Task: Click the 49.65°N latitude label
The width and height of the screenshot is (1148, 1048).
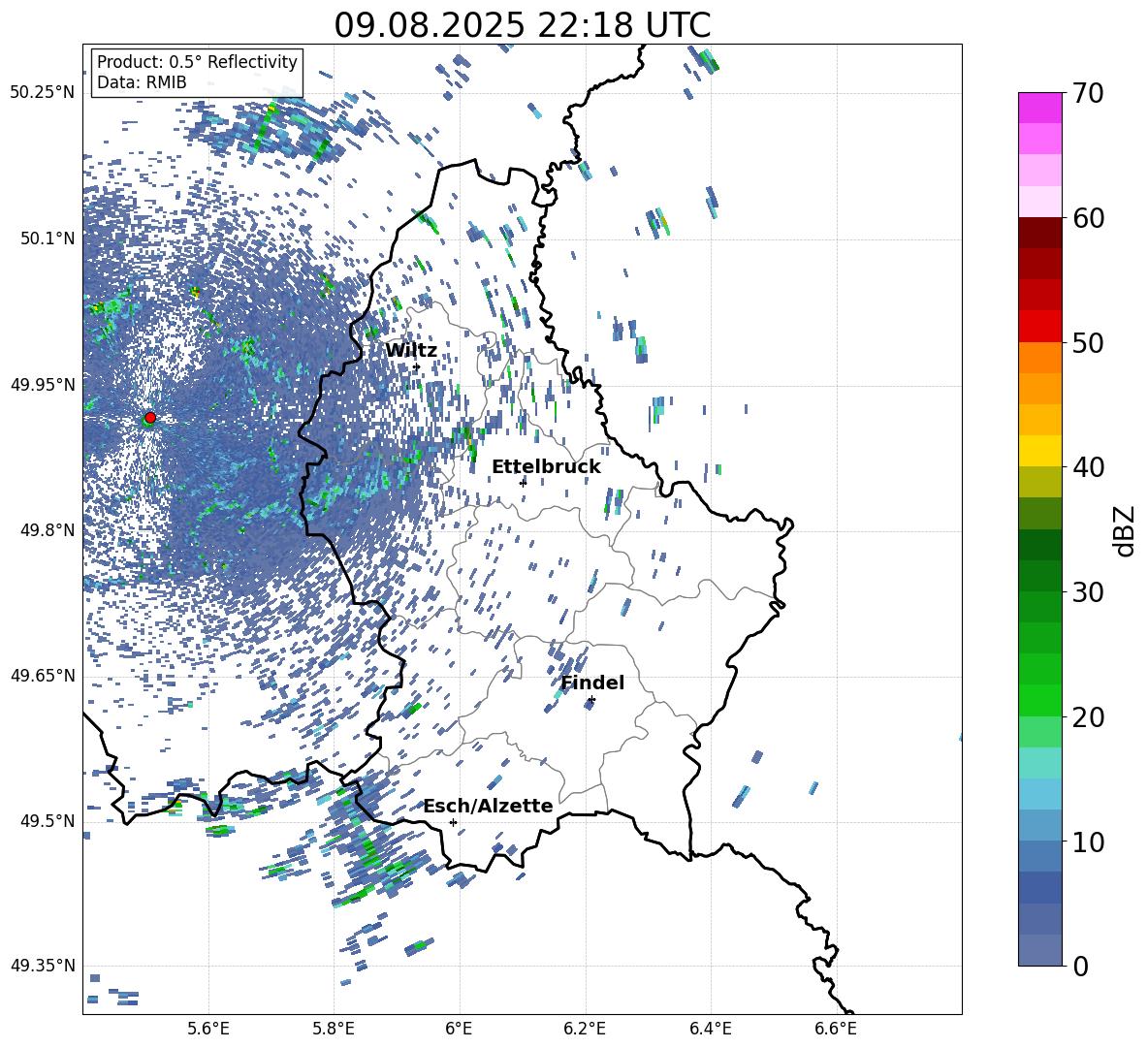Action: [43, 676]
